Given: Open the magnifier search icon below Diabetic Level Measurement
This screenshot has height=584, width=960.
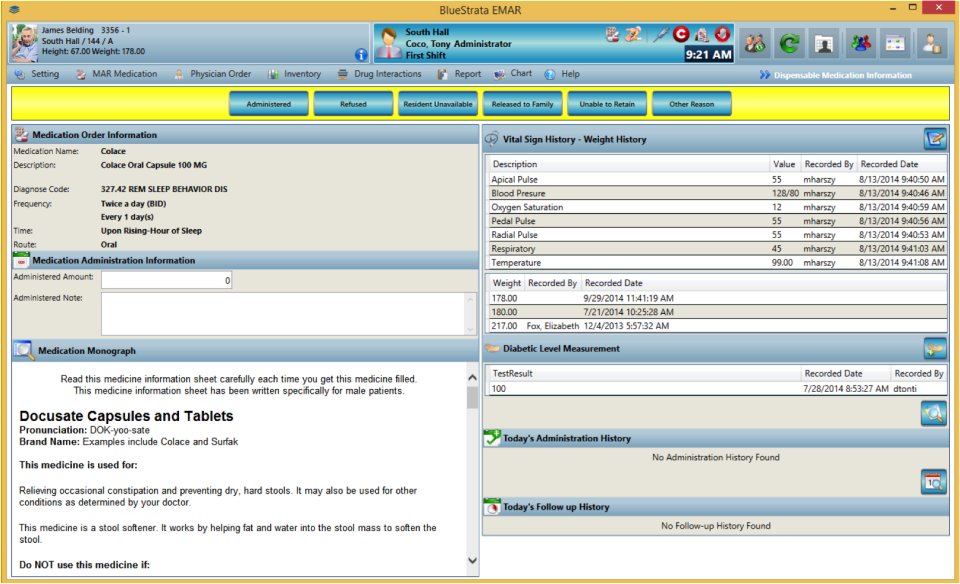Looking at the screenshot, I should tap(933, 413).
